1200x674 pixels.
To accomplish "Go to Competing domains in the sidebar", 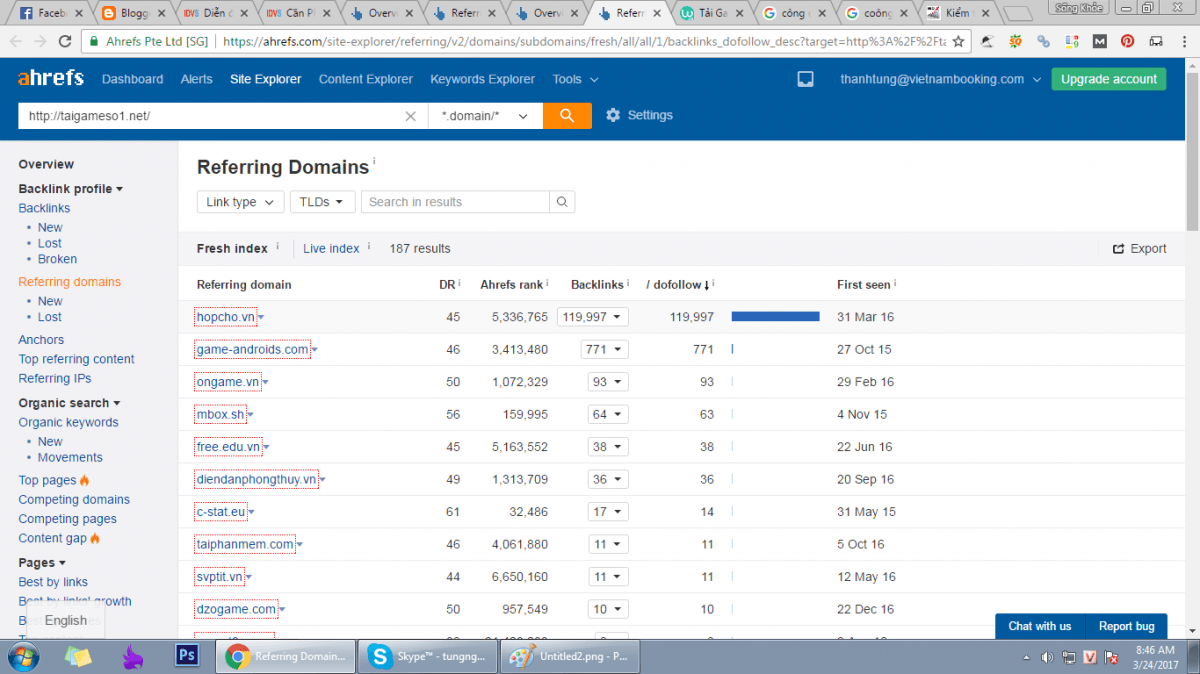I will [x=74, y=499].
